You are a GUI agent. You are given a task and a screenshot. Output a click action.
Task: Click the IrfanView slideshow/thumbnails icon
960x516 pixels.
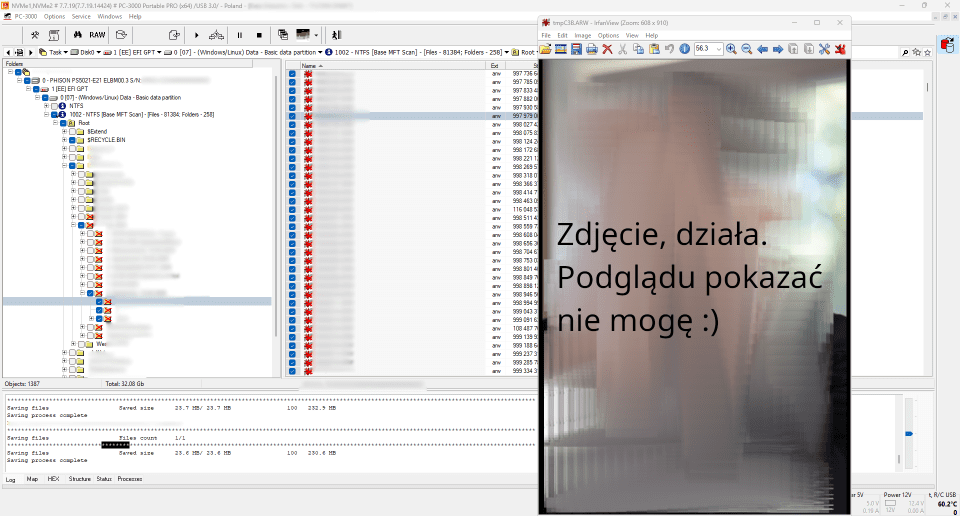[x=560, y=49]
